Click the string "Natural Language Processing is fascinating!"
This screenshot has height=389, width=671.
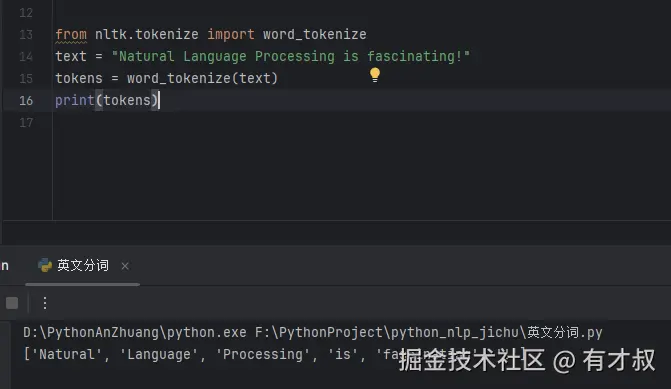pos(291,56)
